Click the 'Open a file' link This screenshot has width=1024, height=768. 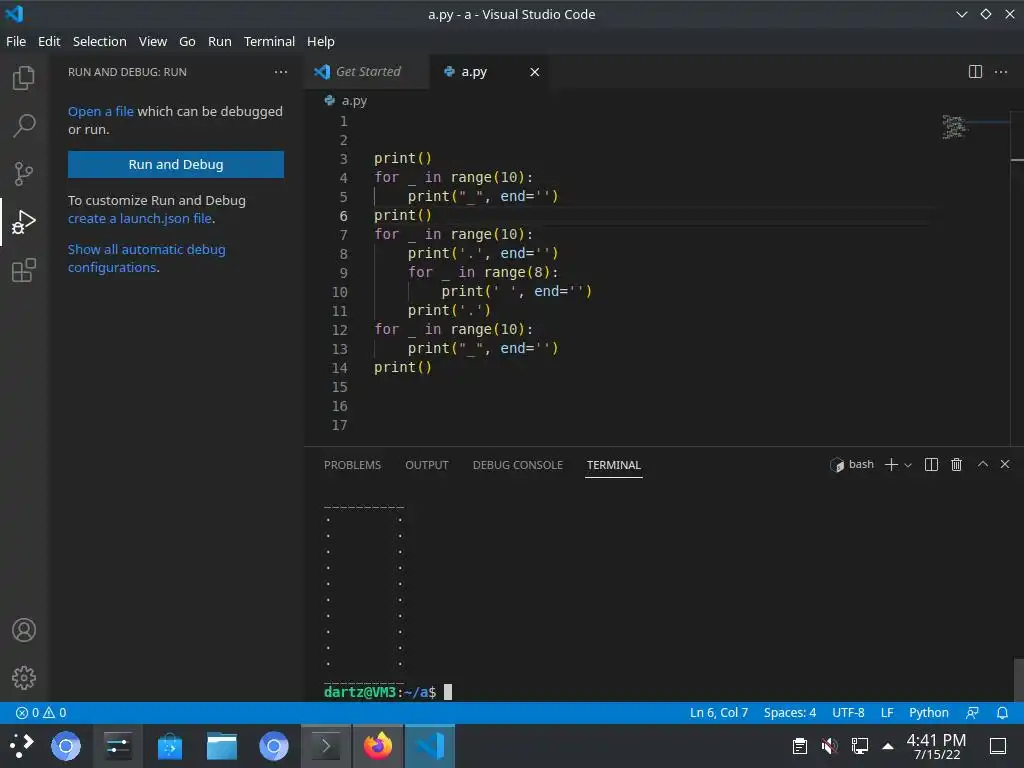101,112
